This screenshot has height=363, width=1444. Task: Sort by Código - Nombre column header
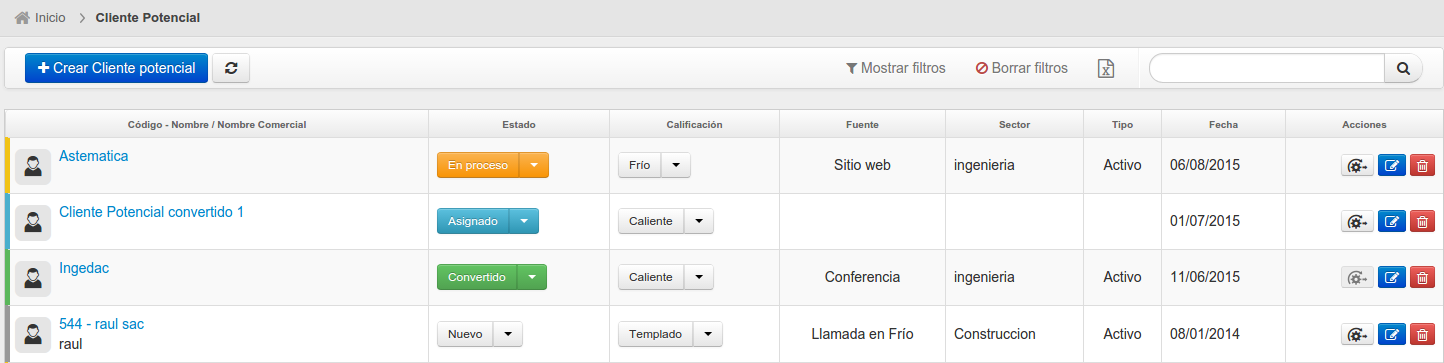217,125
